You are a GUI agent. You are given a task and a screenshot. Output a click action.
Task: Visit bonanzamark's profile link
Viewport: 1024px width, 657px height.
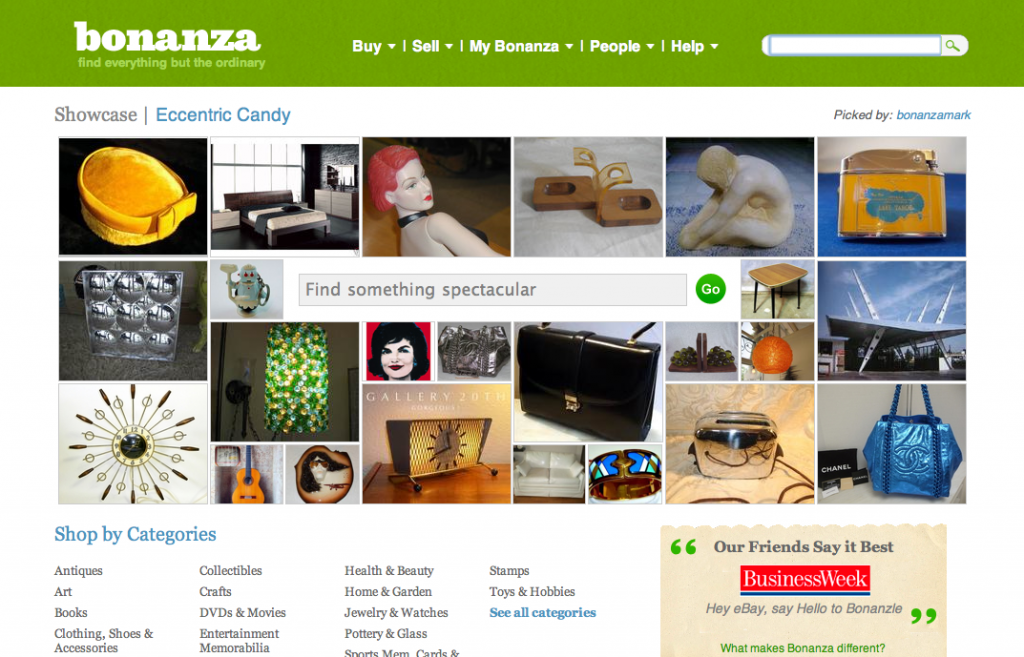pos(933,115)
